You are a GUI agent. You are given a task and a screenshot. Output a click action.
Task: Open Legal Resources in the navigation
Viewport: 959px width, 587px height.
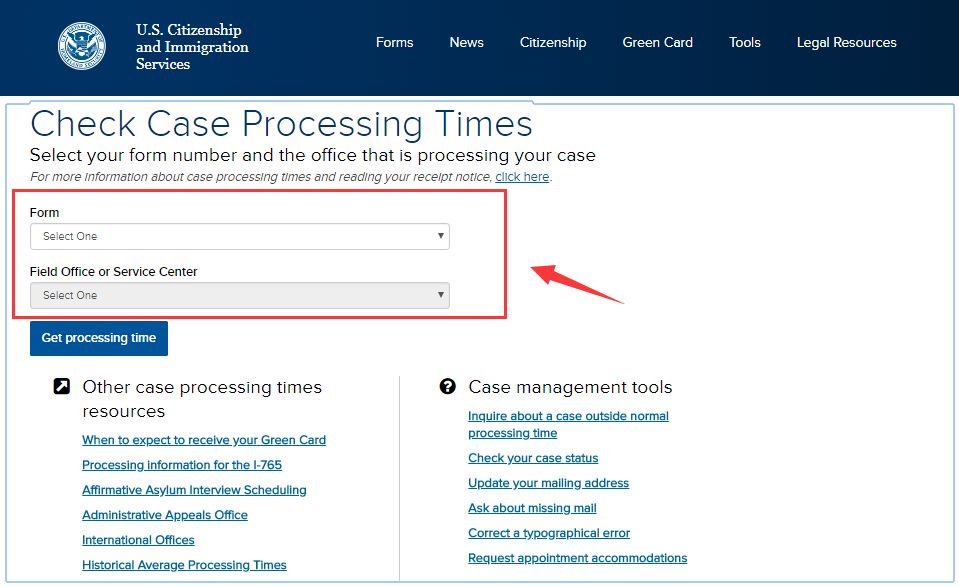click(x=846, y=42)
